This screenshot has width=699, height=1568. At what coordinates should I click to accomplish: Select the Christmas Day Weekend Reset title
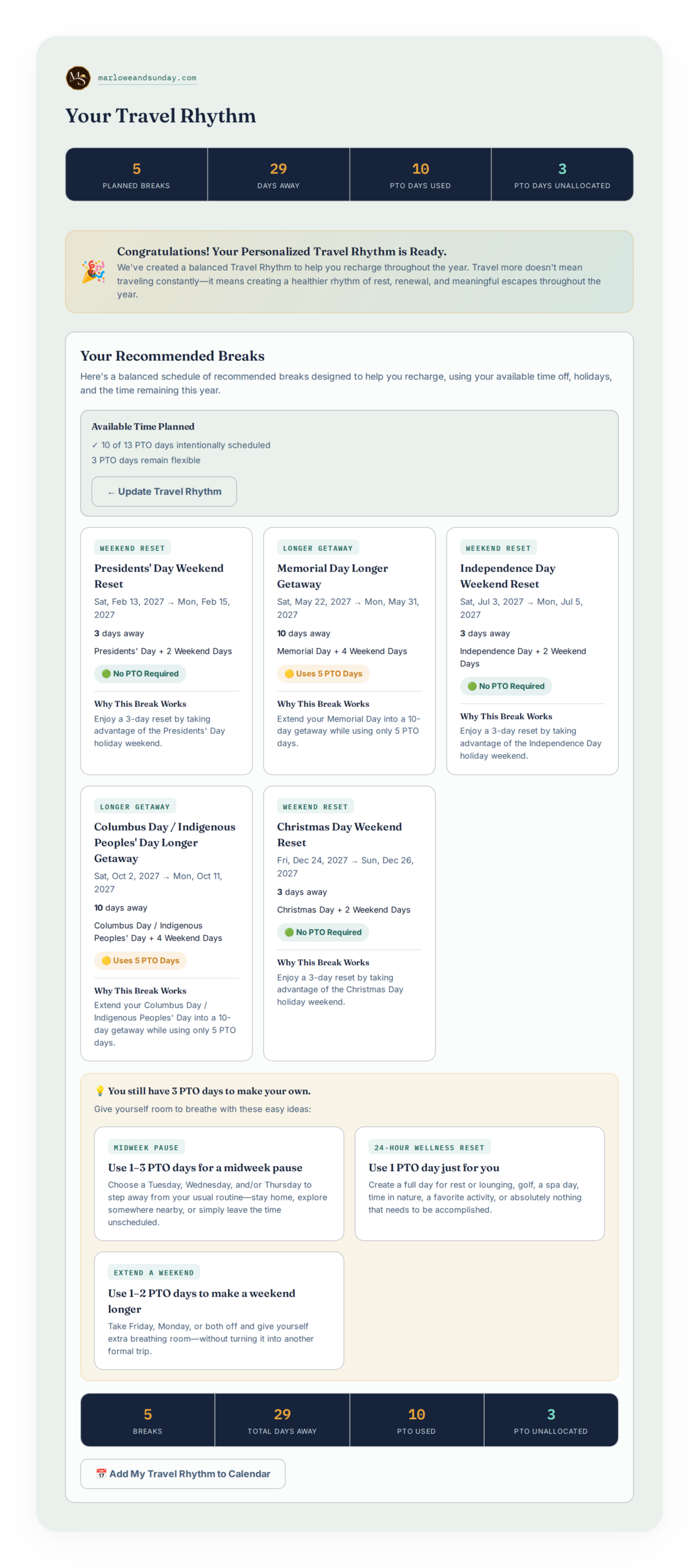[339, 834]
